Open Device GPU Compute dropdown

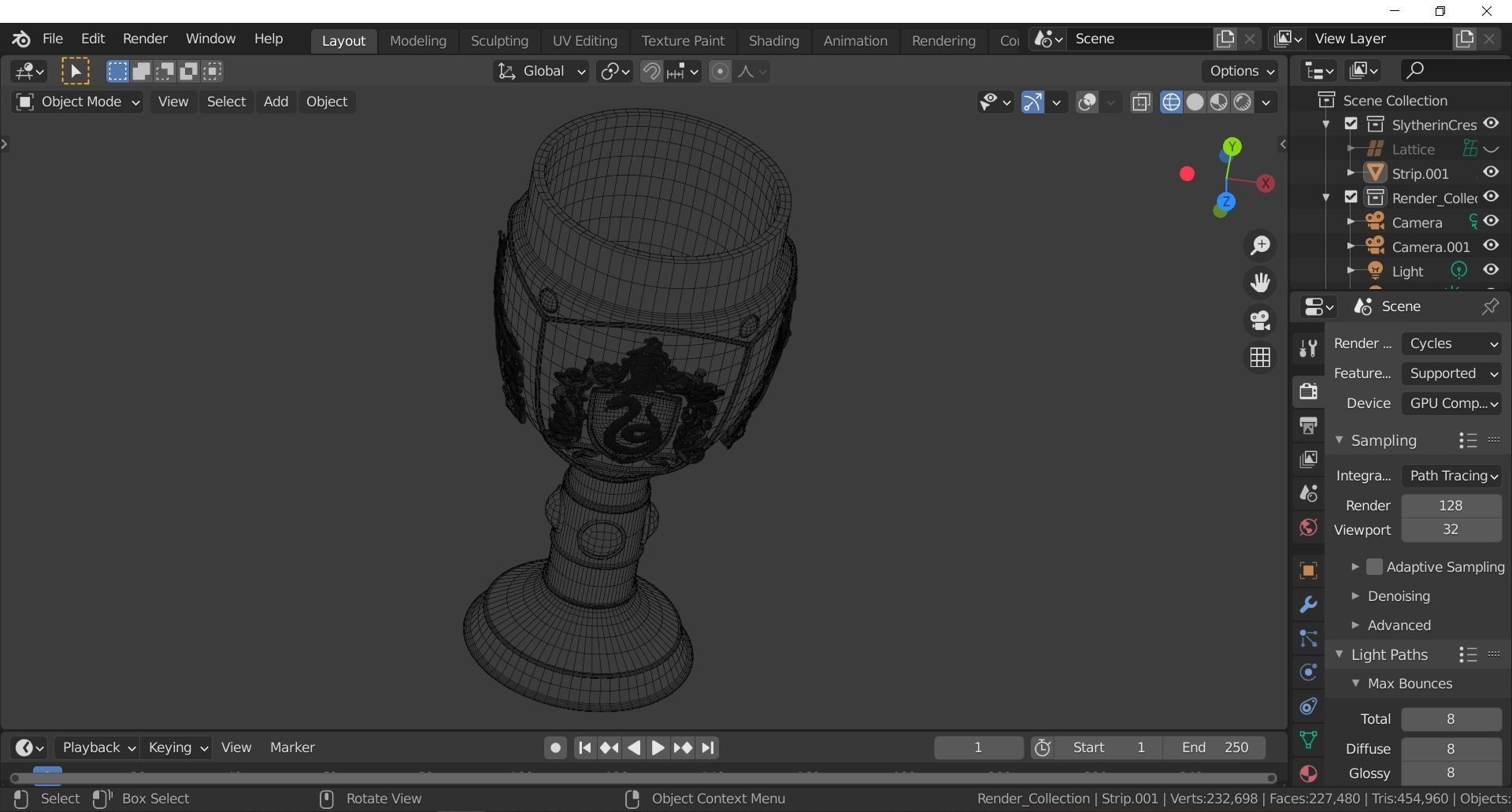(x=1451, y=404)
